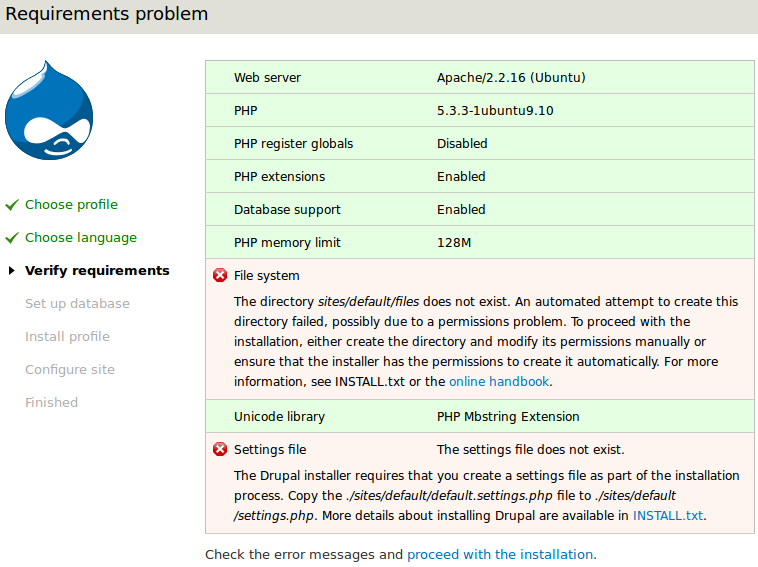Click proceed with the installation link
This screenshot has height=567, width=758.
(500, 554)
